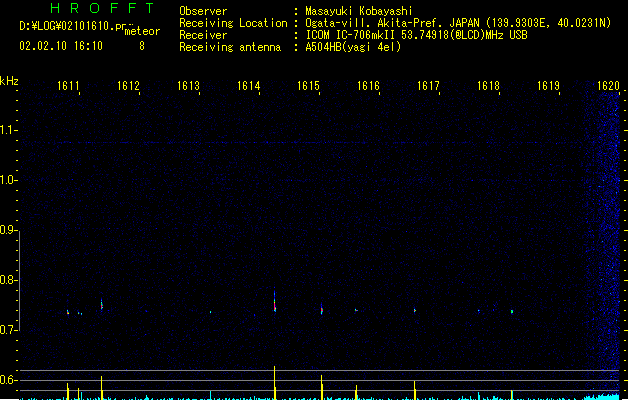Select observer name Masayuki Kobayashi
This screenshot has height=400, width=629.
click(359, 11)
